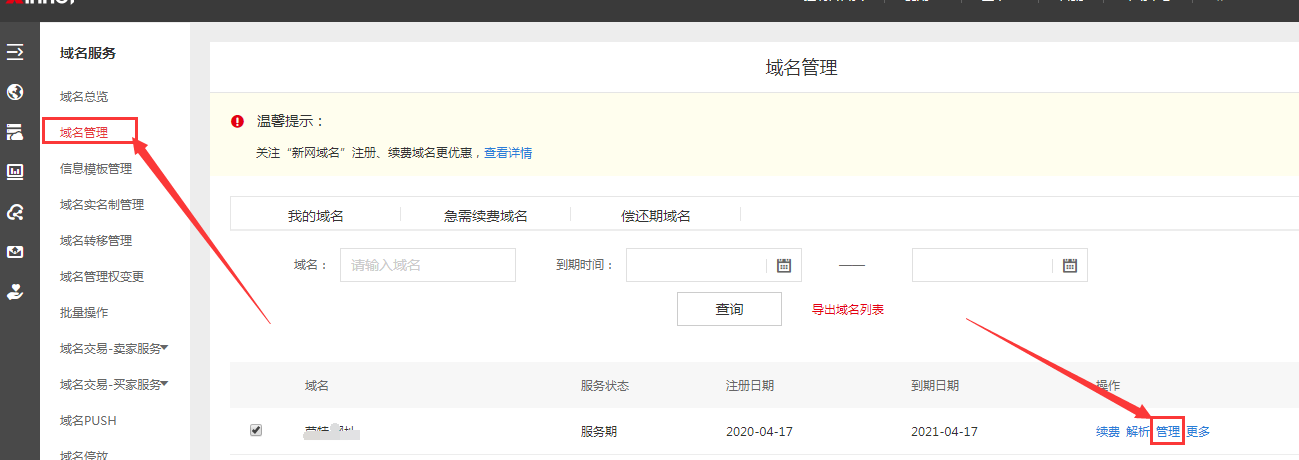Viewport: 1299px width, 460px height.
Task: Click the 域名服务 sidebar heading
Action: click(88, 53)
